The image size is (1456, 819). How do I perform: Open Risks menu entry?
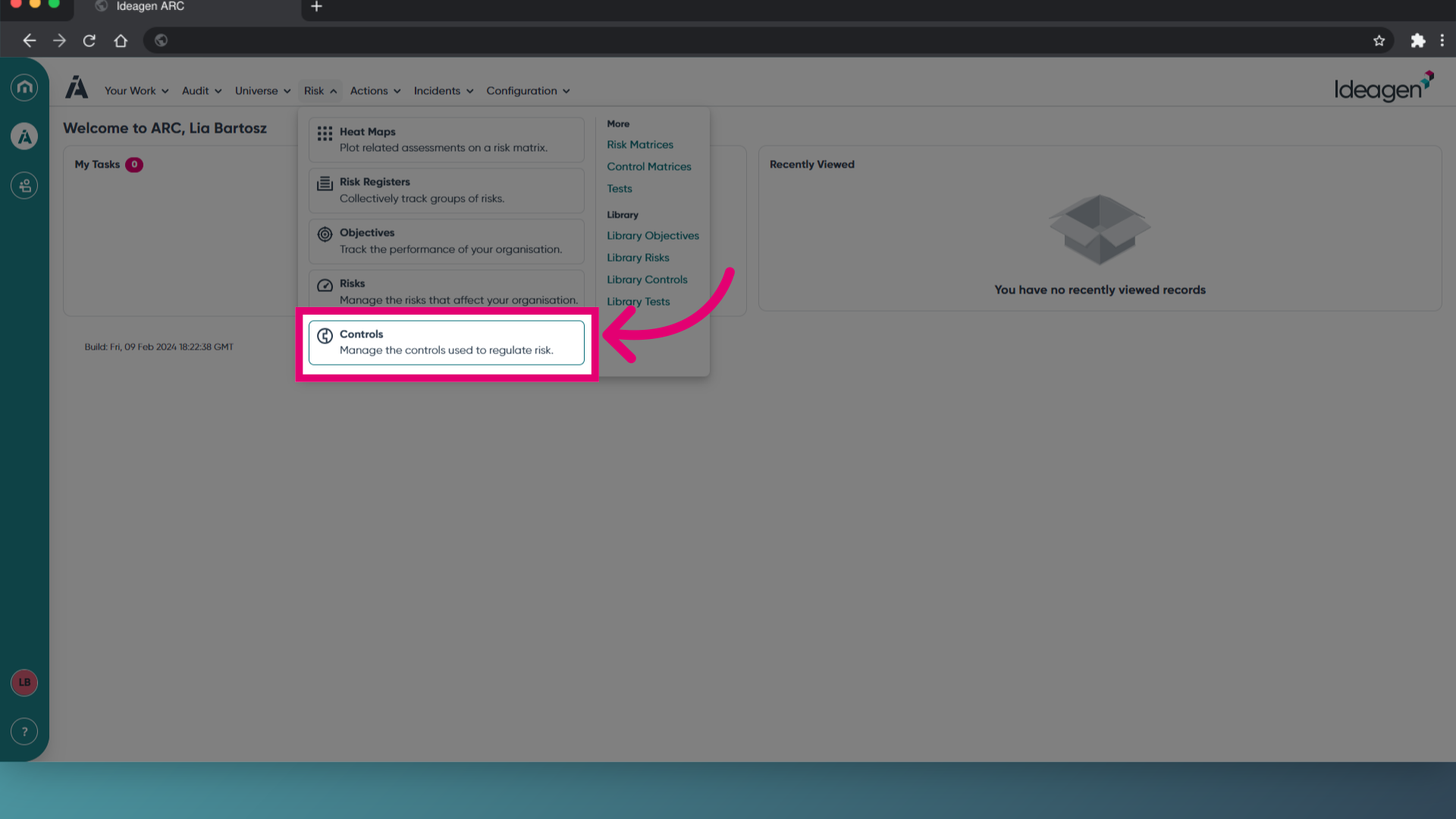tap(447, 290)
